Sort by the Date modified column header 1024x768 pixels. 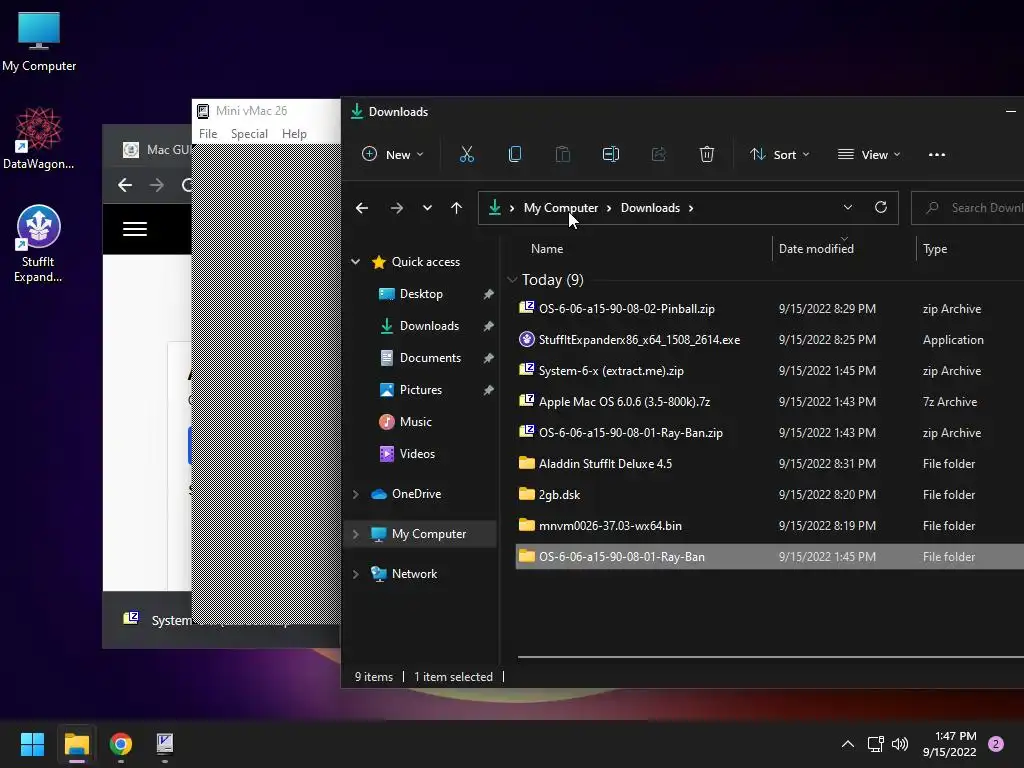click(x=816, y=249)
